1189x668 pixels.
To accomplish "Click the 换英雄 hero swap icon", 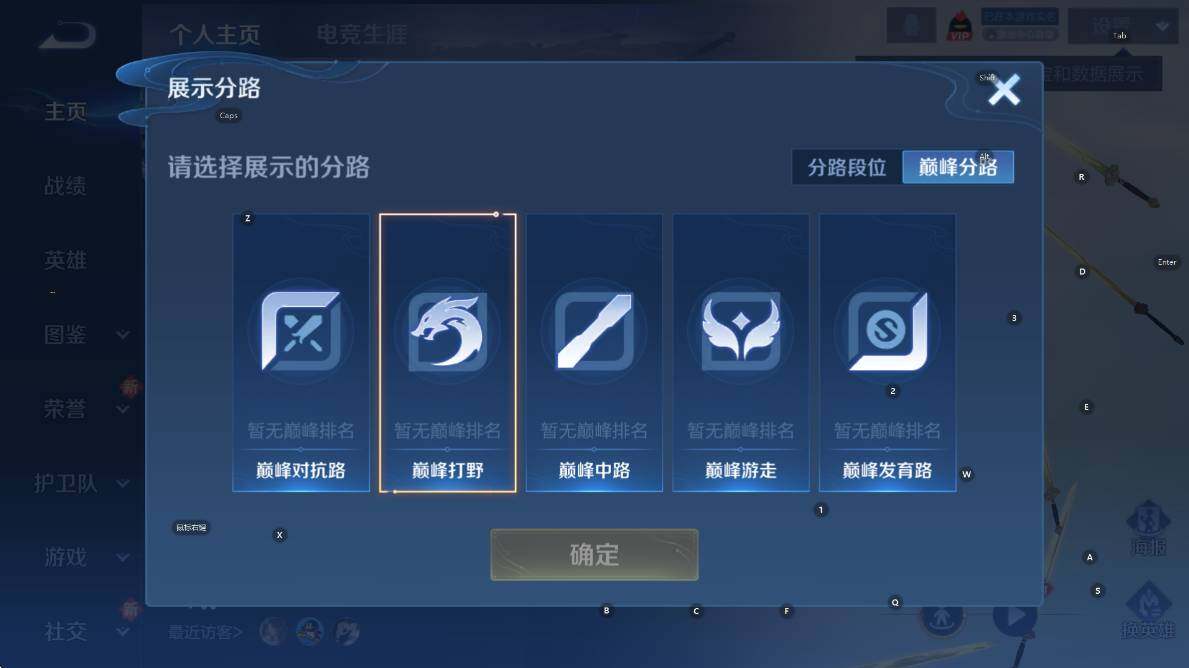I will [1148, 610].
